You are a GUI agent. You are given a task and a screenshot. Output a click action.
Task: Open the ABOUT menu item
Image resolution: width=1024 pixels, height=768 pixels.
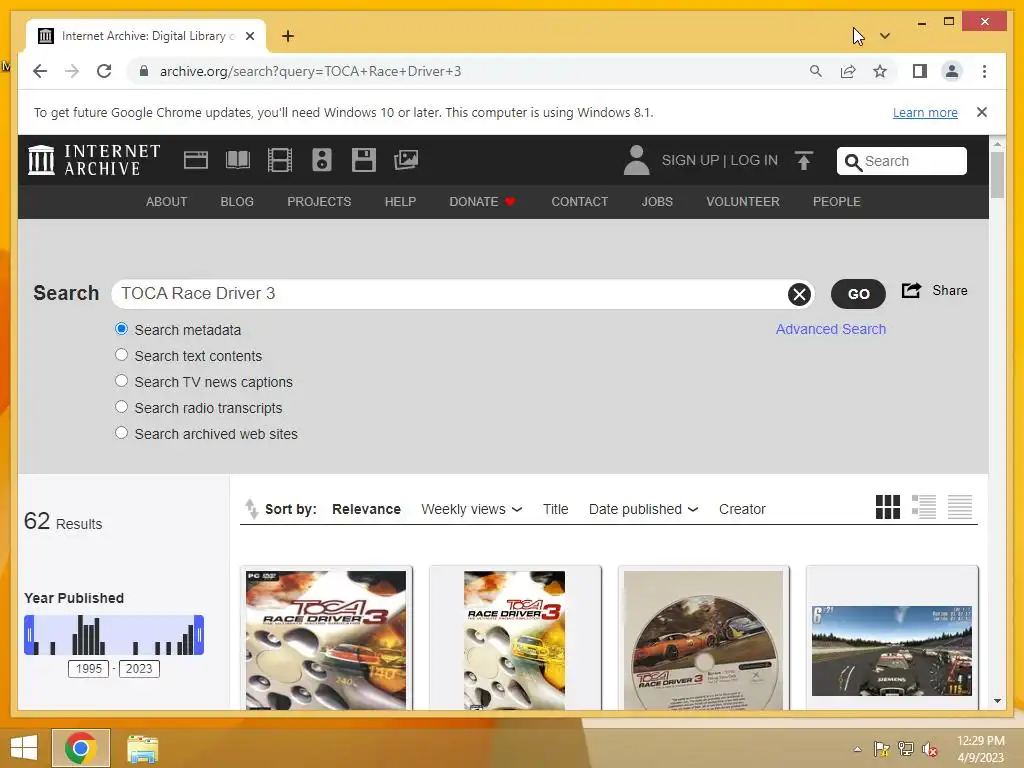click(167, 202)
